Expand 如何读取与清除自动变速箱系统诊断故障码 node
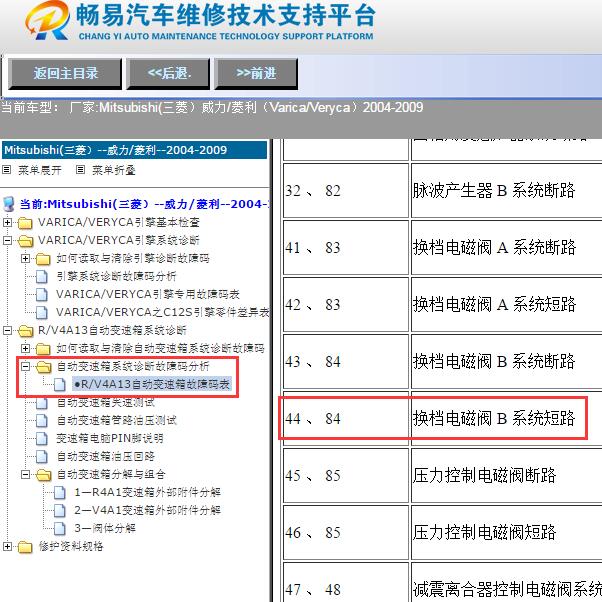 click(25, 348)
